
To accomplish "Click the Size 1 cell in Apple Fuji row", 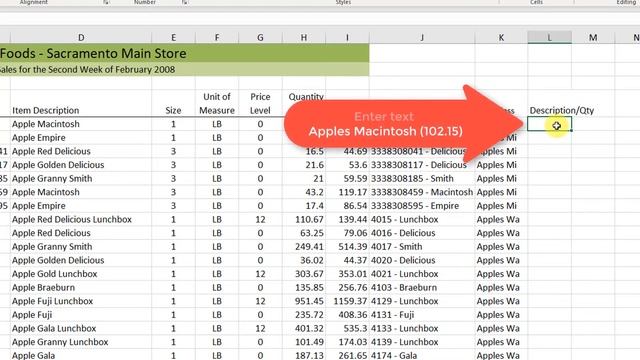I will click(173, 315).
